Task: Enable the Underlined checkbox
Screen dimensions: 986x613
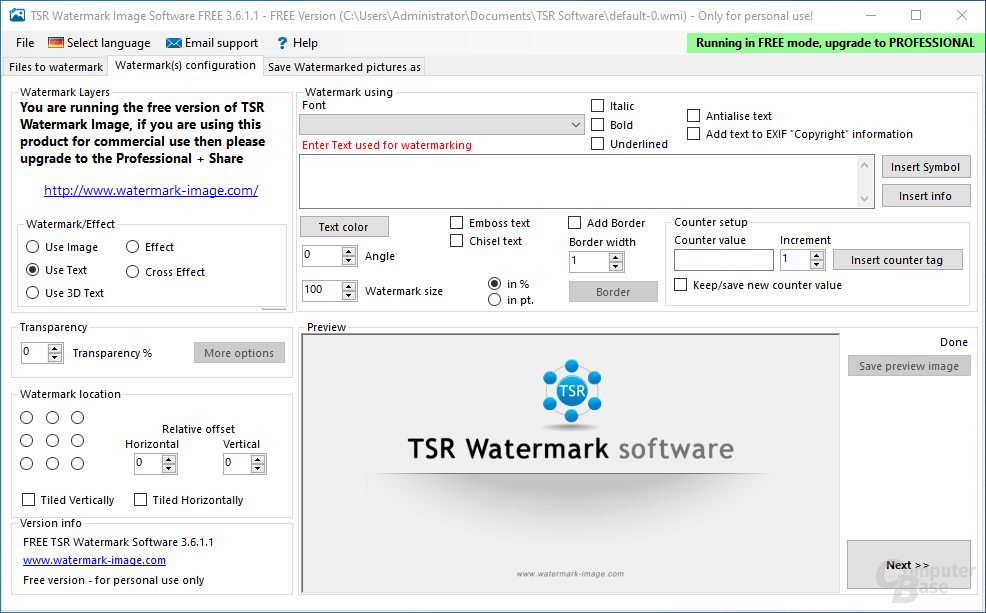Action: pos(597,143)
